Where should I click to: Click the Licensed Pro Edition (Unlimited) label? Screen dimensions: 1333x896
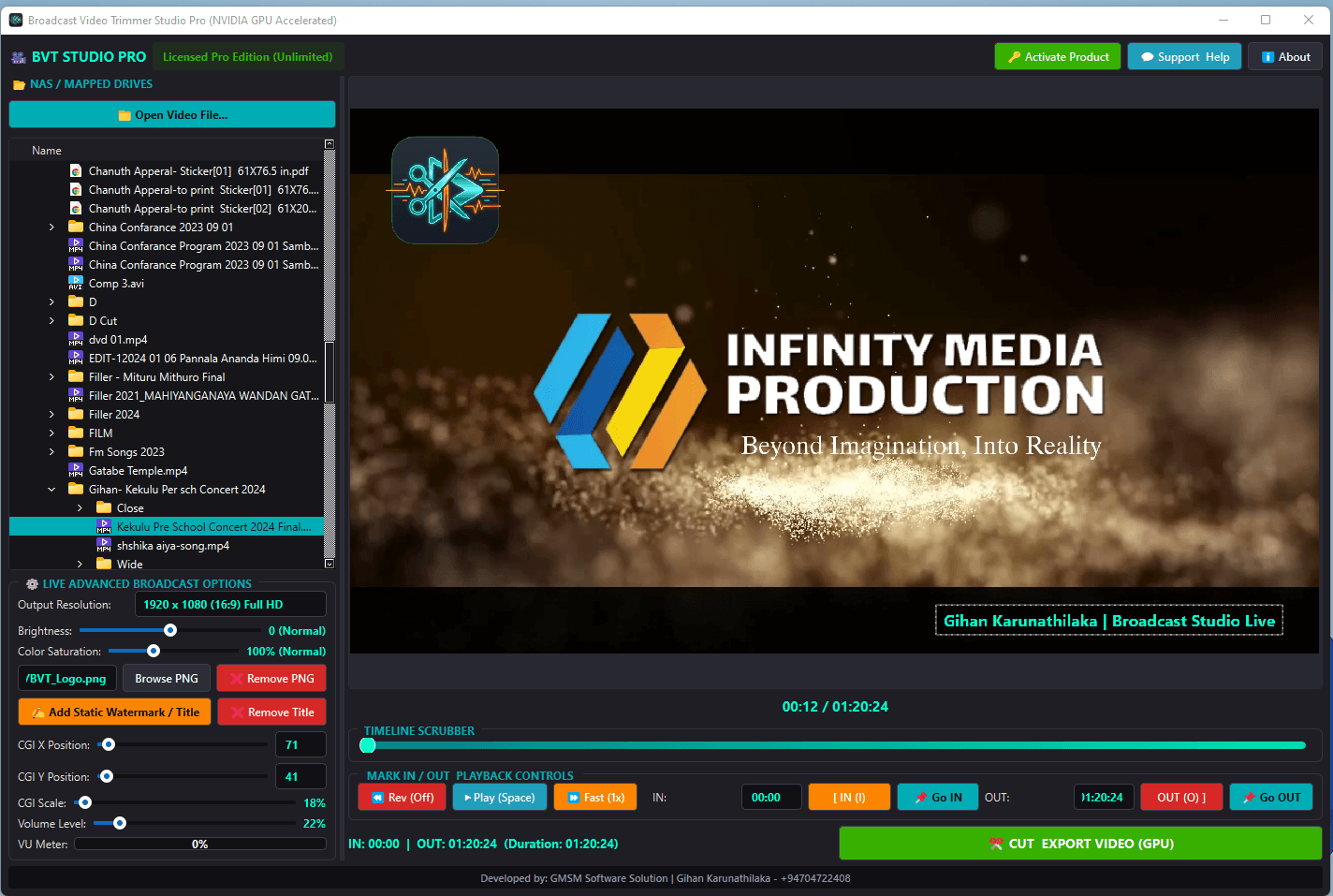[248, 57]
